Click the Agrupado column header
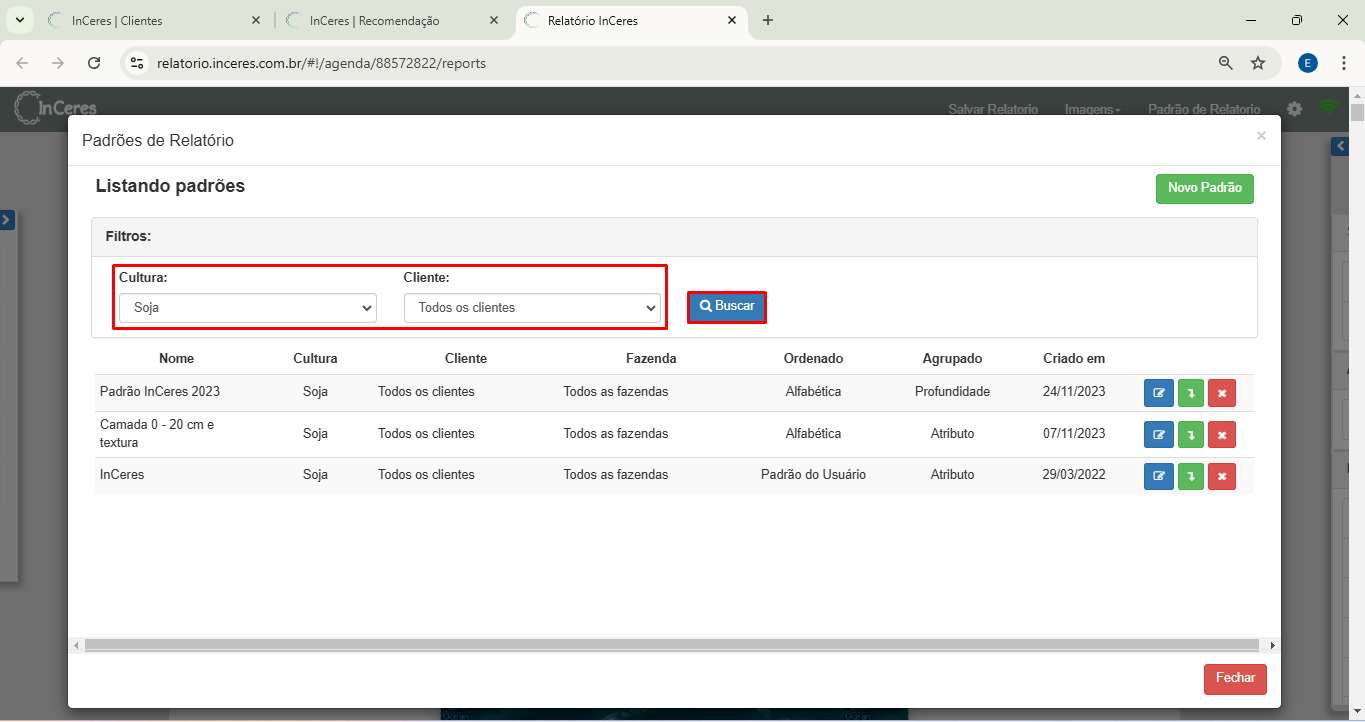This screenshot has width=1365, height=722. click(x=952, y=358)
